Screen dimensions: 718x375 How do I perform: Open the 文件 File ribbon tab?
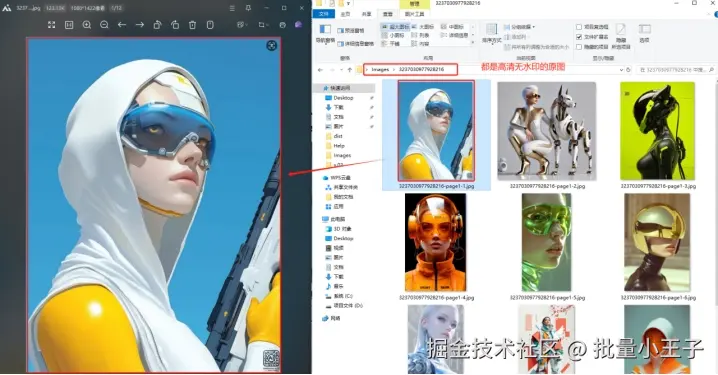click(324, 14)
